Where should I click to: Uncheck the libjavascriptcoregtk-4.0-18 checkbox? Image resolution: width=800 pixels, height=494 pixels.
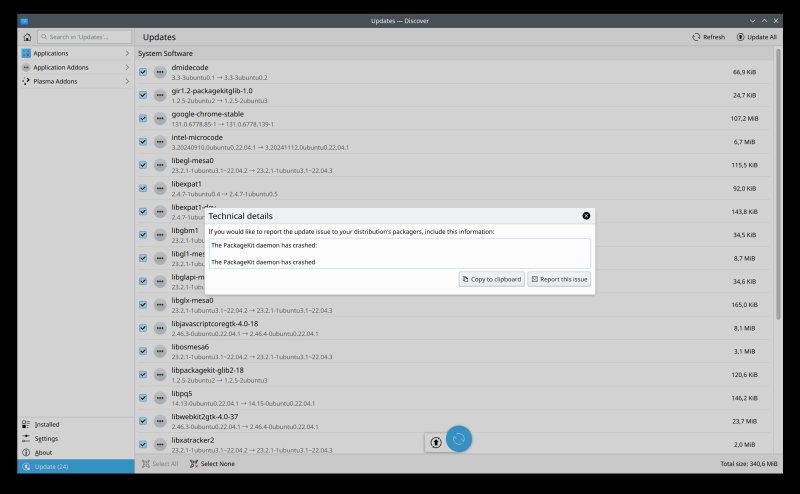click(143, 328)
